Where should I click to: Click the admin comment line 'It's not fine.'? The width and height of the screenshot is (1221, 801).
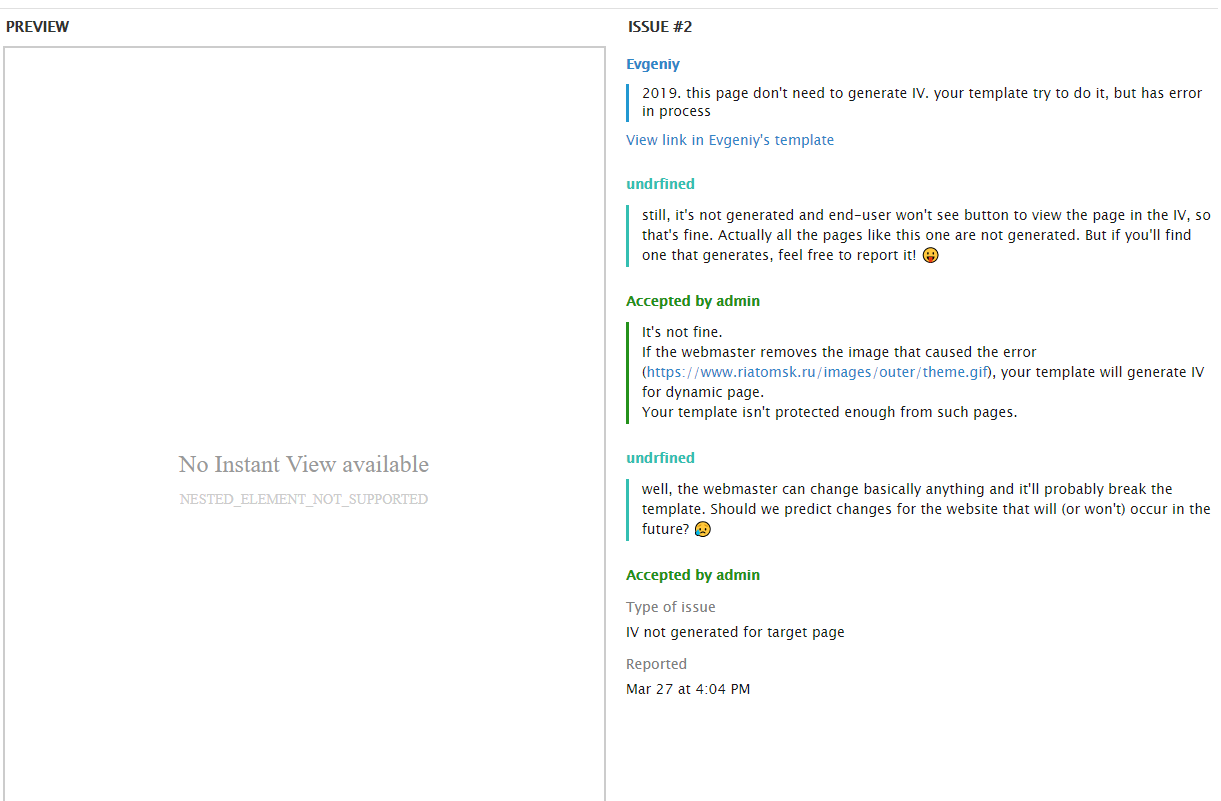(681, 332)
